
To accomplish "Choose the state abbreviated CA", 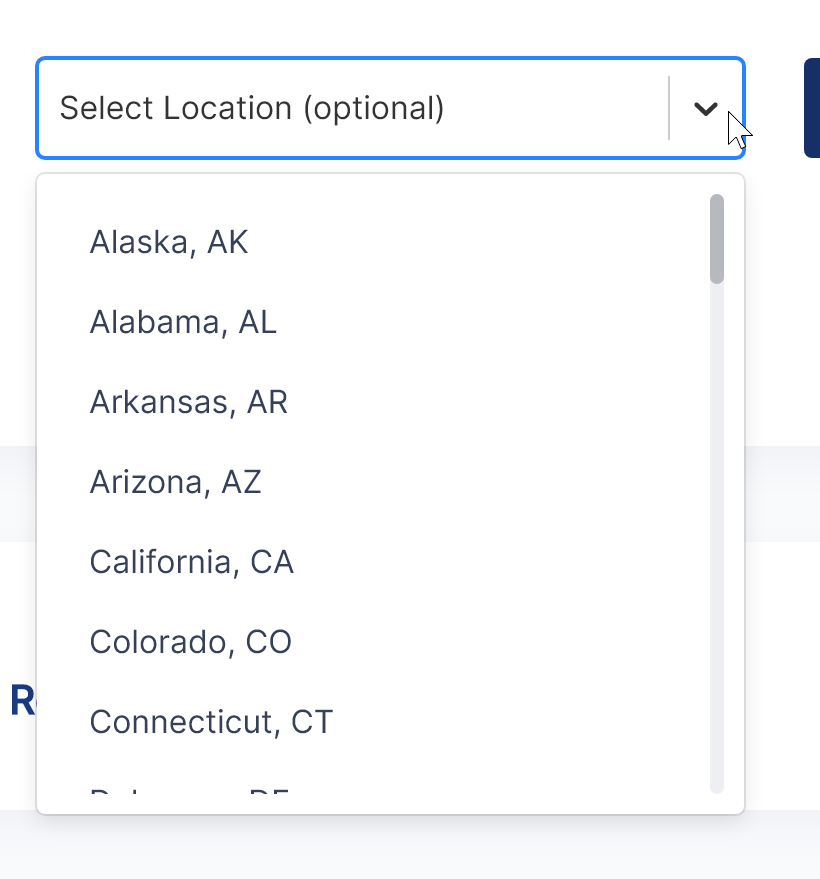I will click(192, 562).
